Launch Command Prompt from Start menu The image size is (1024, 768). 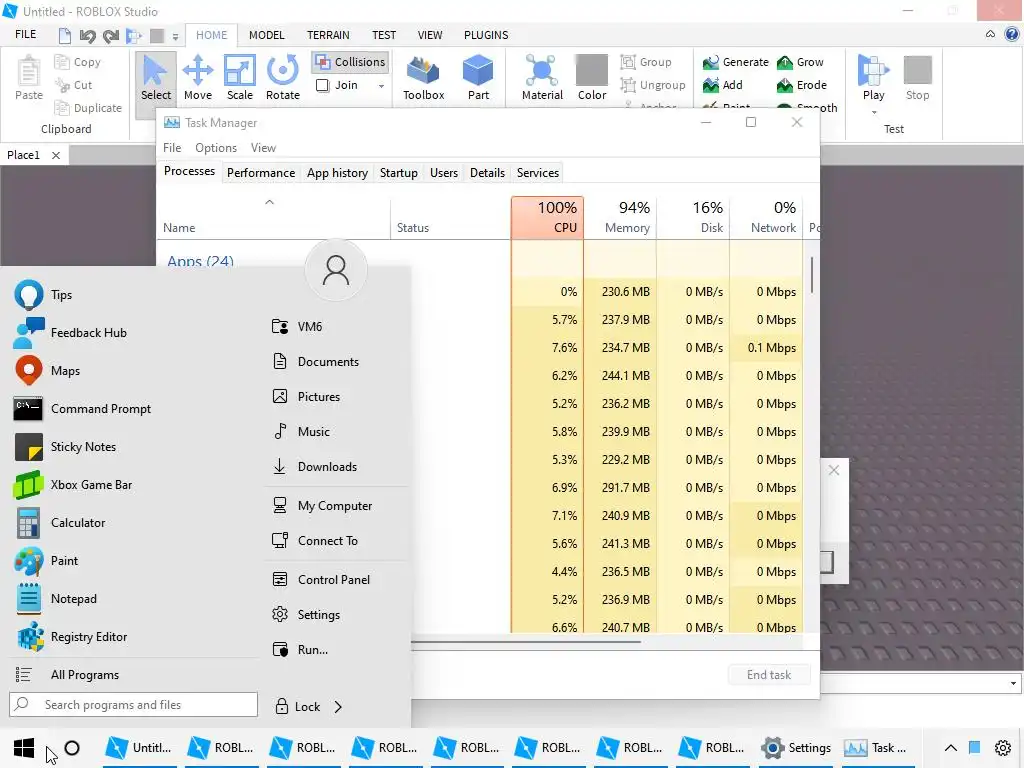coord(82,409)
